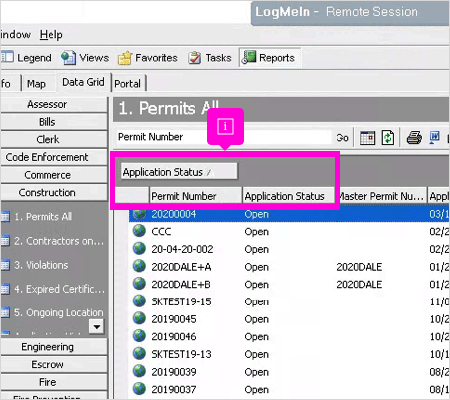Click the Permit Number search field
The height and width of the screenshot is (400, 450).
pos(224,137)
